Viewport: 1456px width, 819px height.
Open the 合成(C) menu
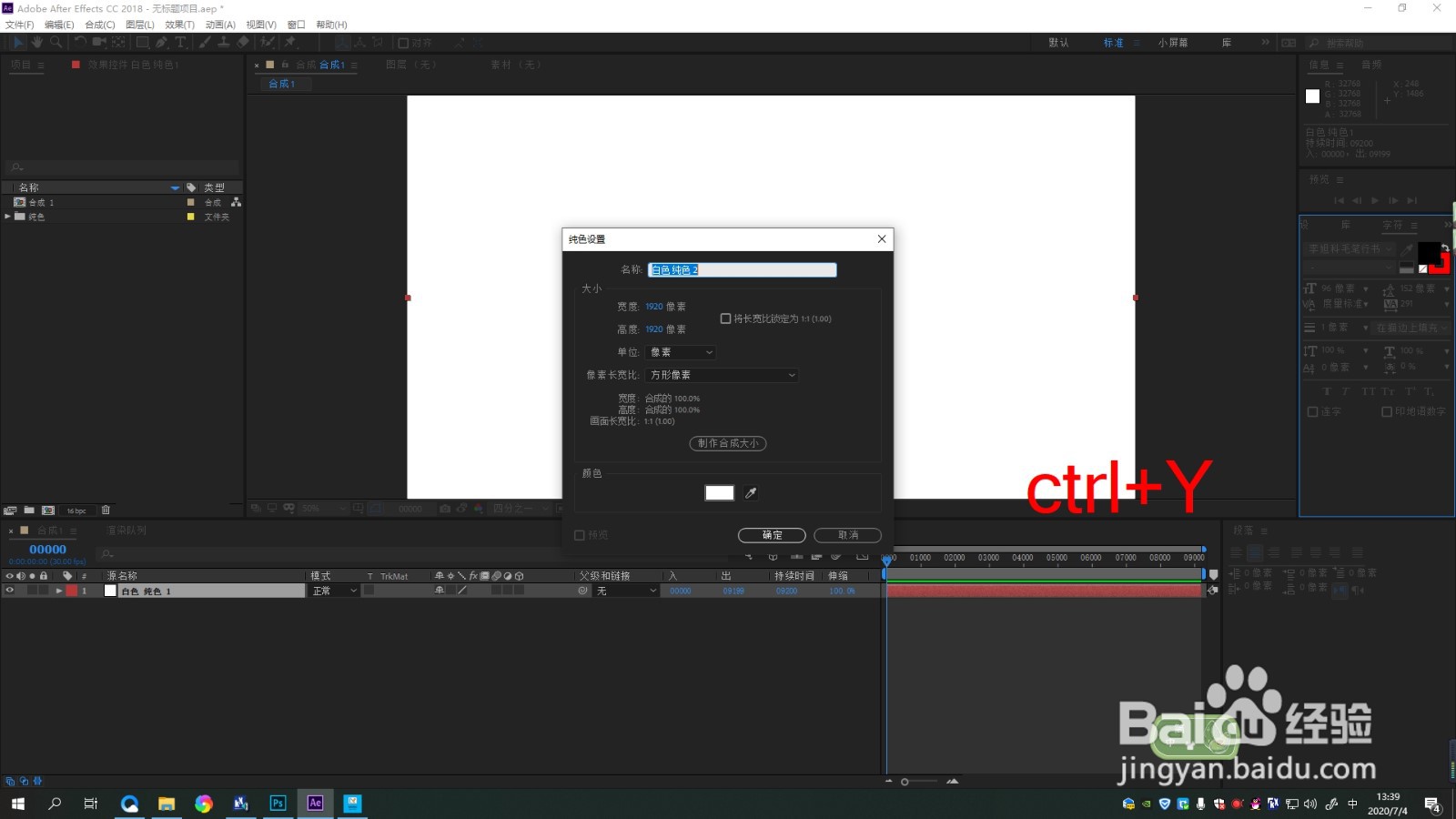99,25
